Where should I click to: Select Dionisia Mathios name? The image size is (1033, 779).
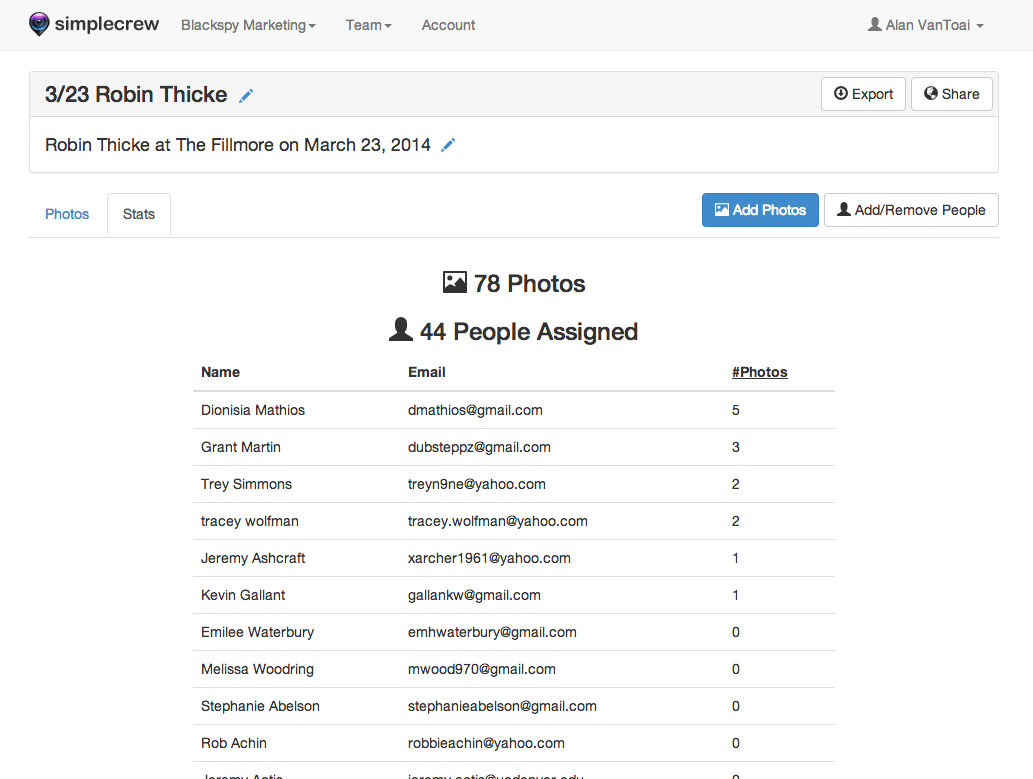(x=253, y=410)
